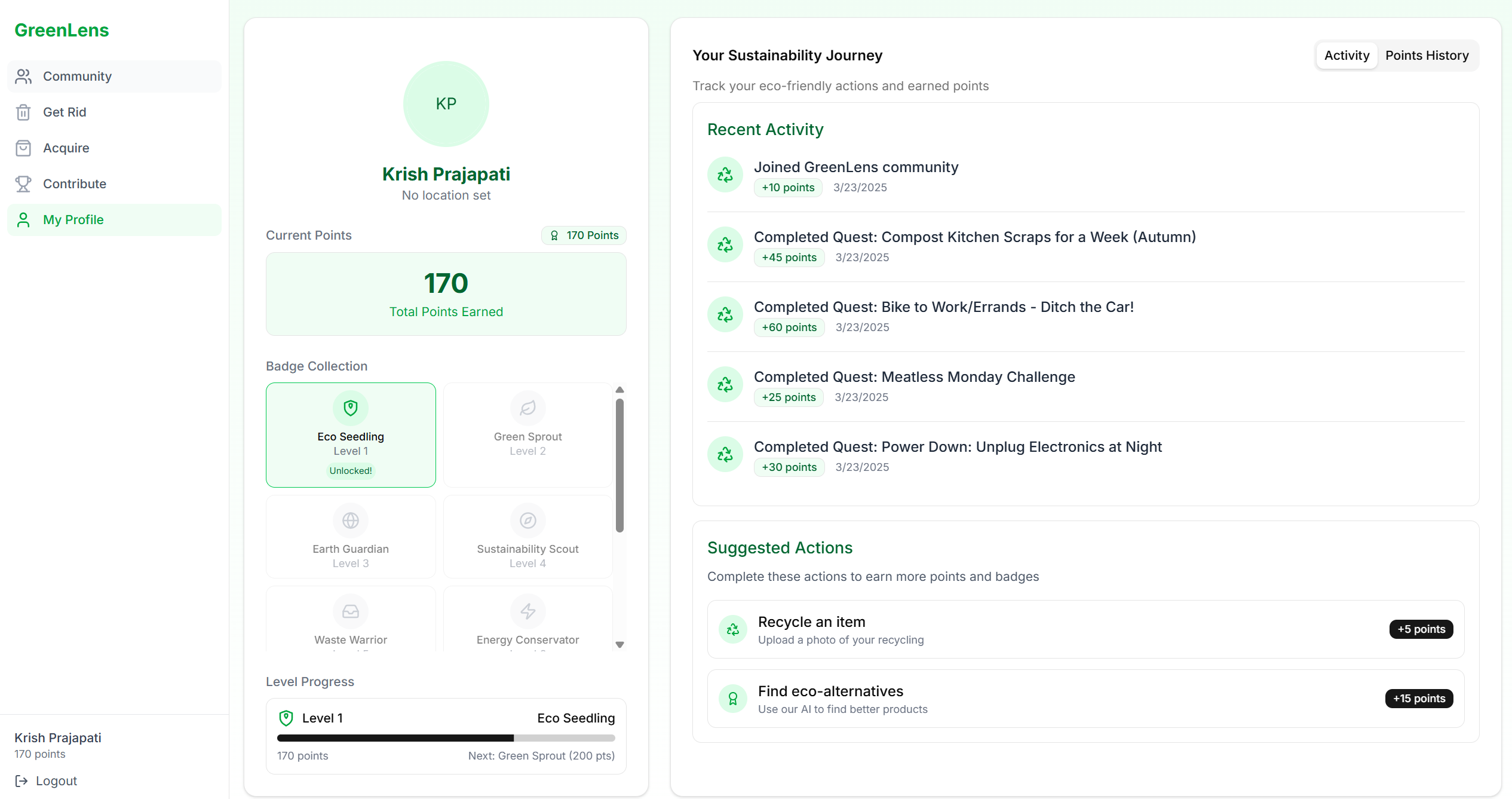
Task: Click the Level 1 progress bar
Action: tap(446, 738)
